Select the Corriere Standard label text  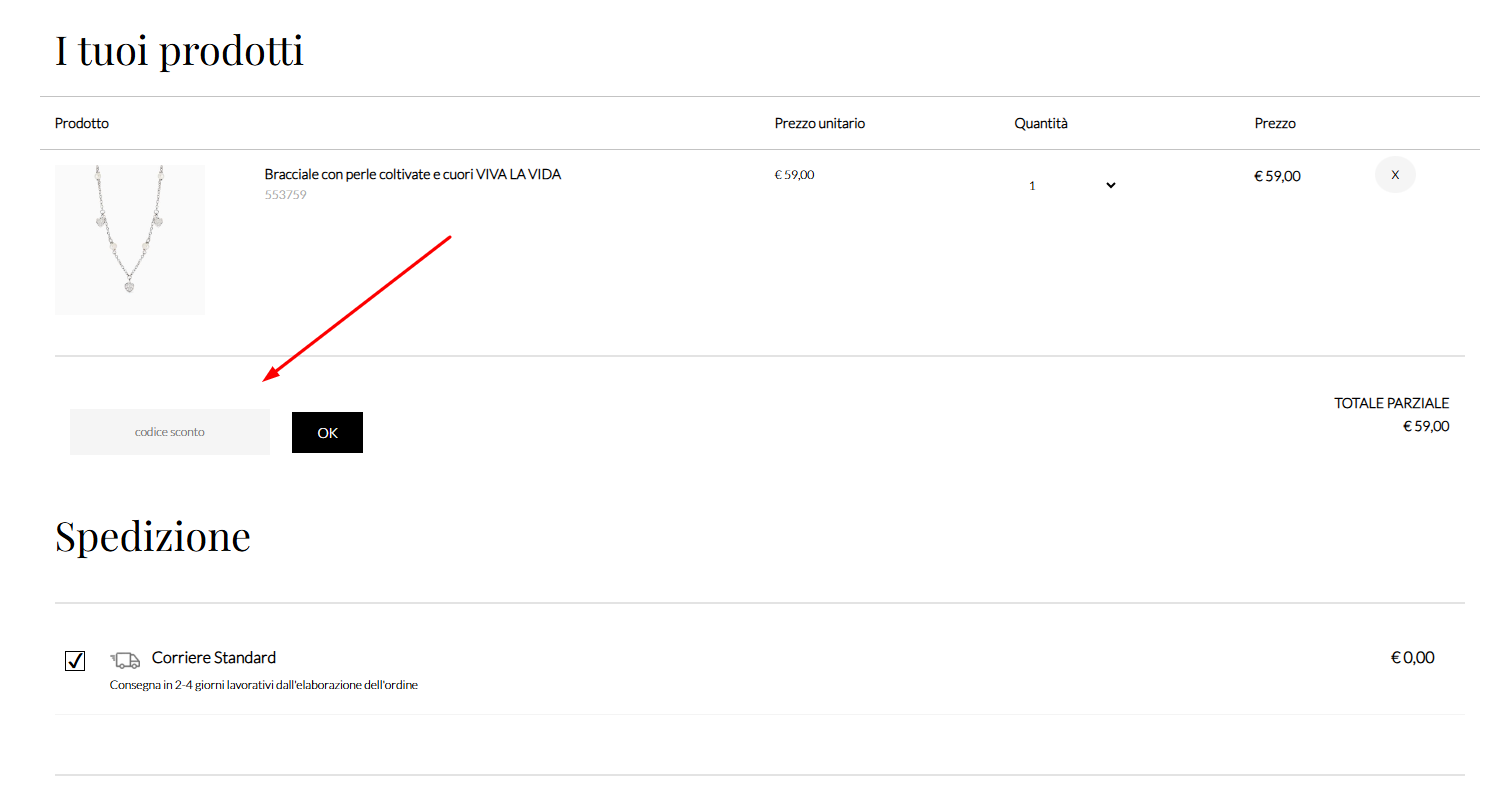214,658
